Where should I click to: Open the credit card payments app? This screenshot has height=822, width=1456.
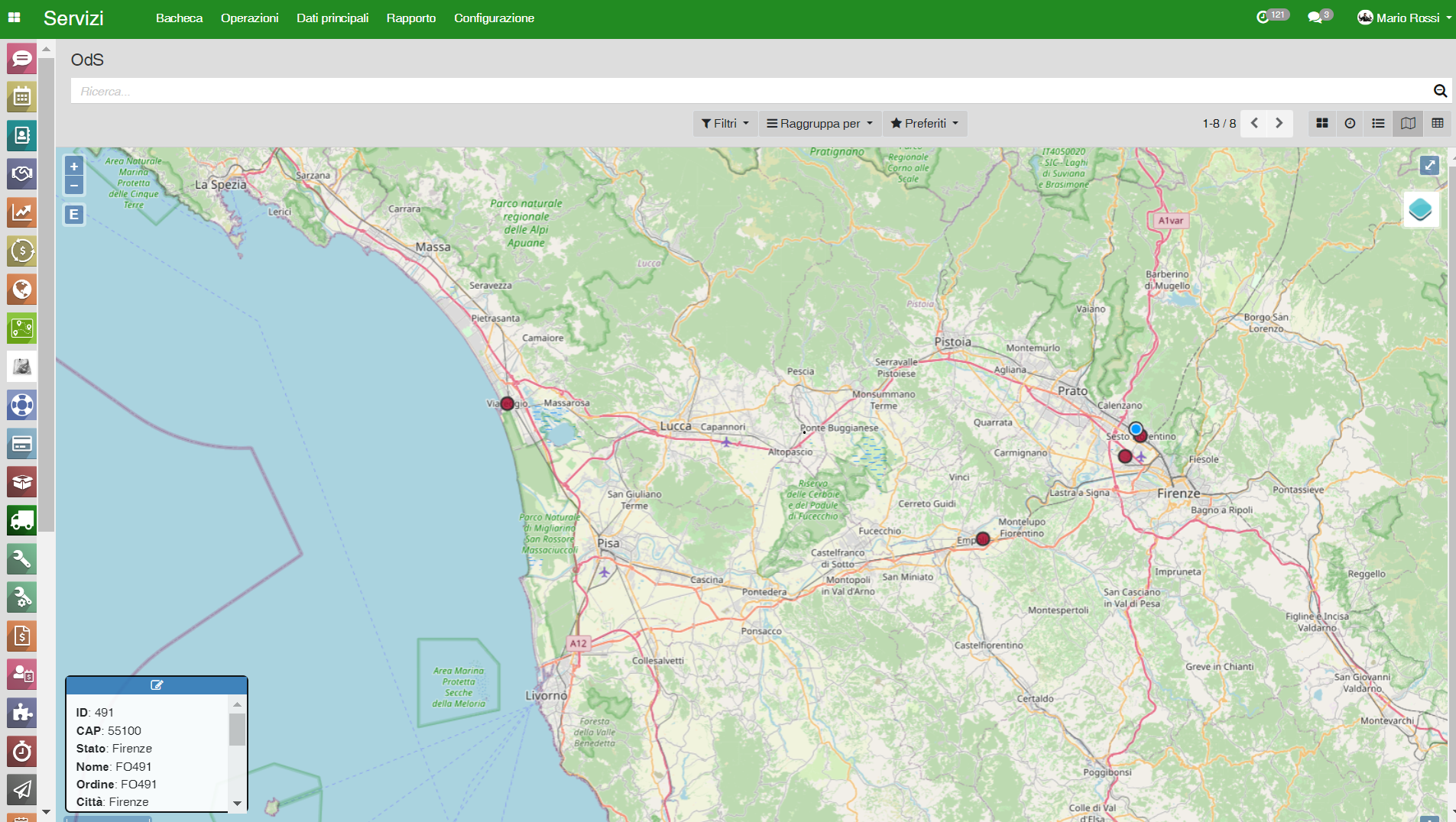[21, 444]
